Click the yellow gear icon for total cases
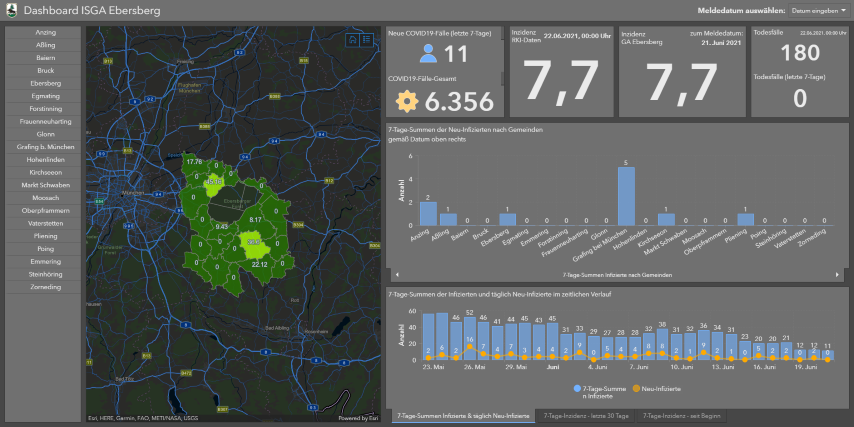 coord(406,101)
